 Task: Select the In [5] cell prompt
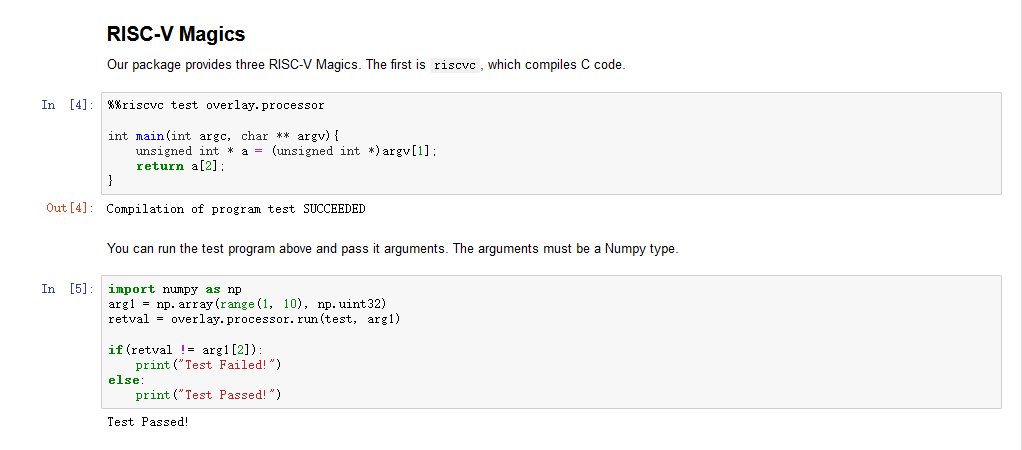pos(67,289)
